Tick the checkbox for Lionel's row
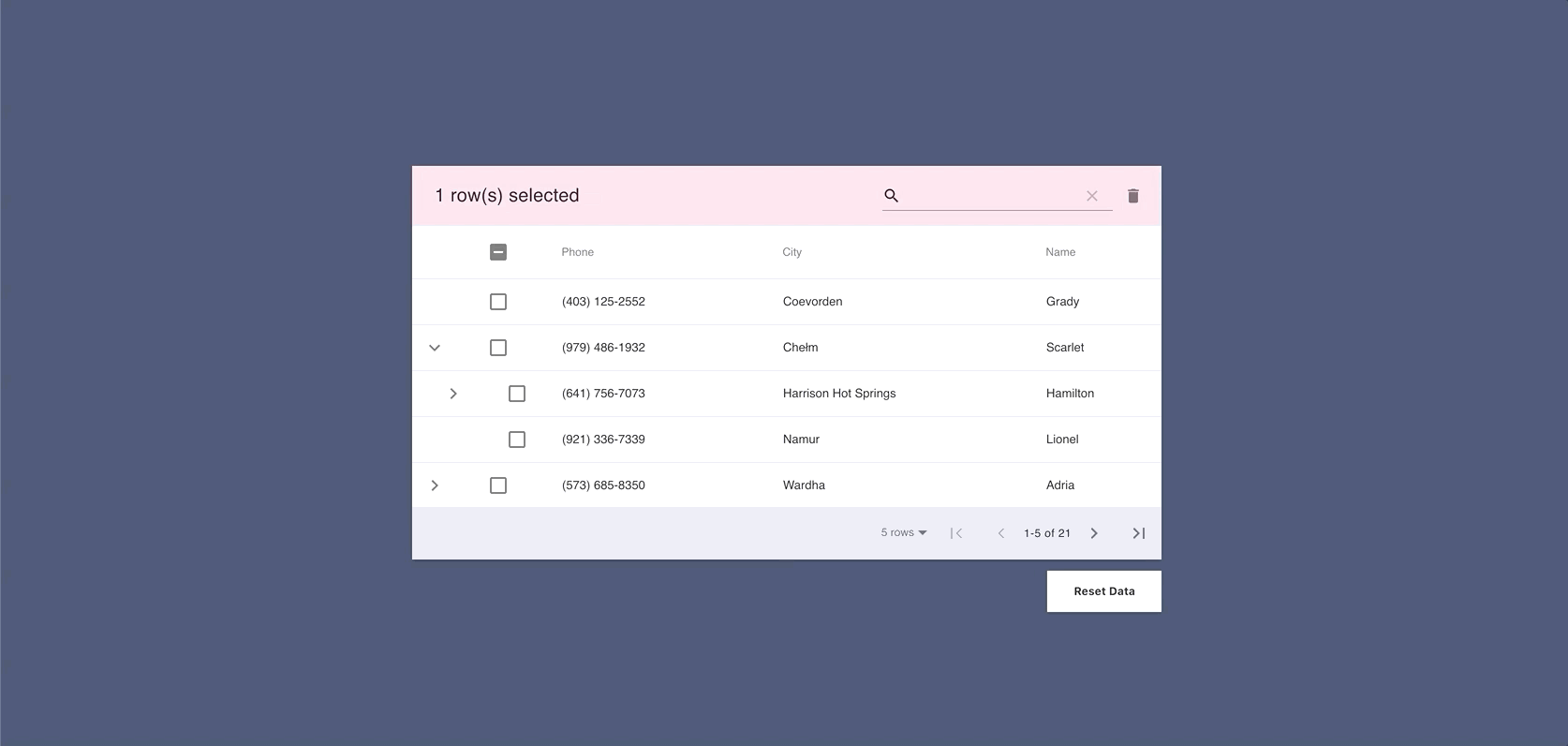Viewport: 1568px width, 746px height. click(x=517, y=440)
